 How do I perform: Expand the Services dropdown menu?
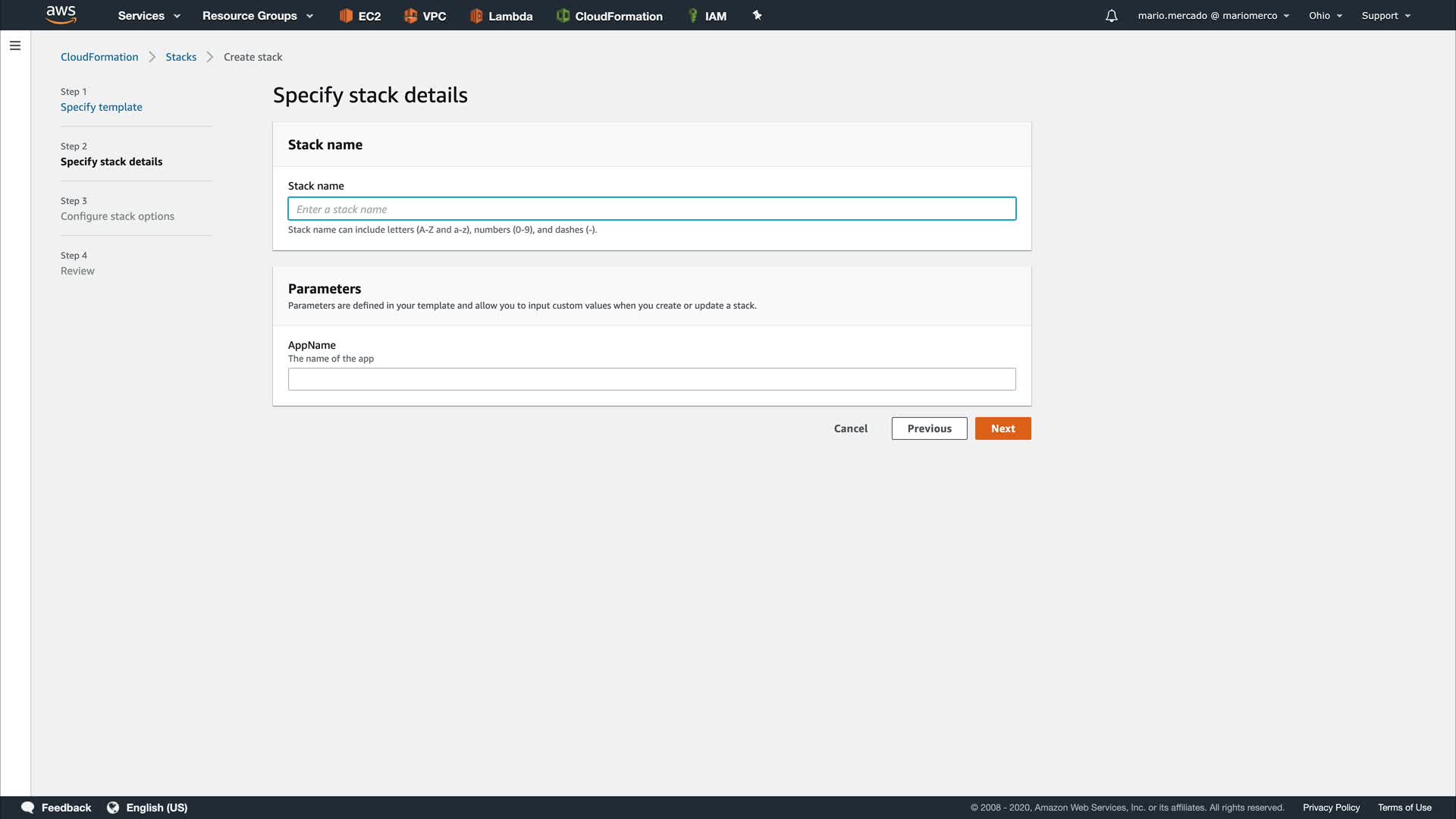[x=149, y=16]
